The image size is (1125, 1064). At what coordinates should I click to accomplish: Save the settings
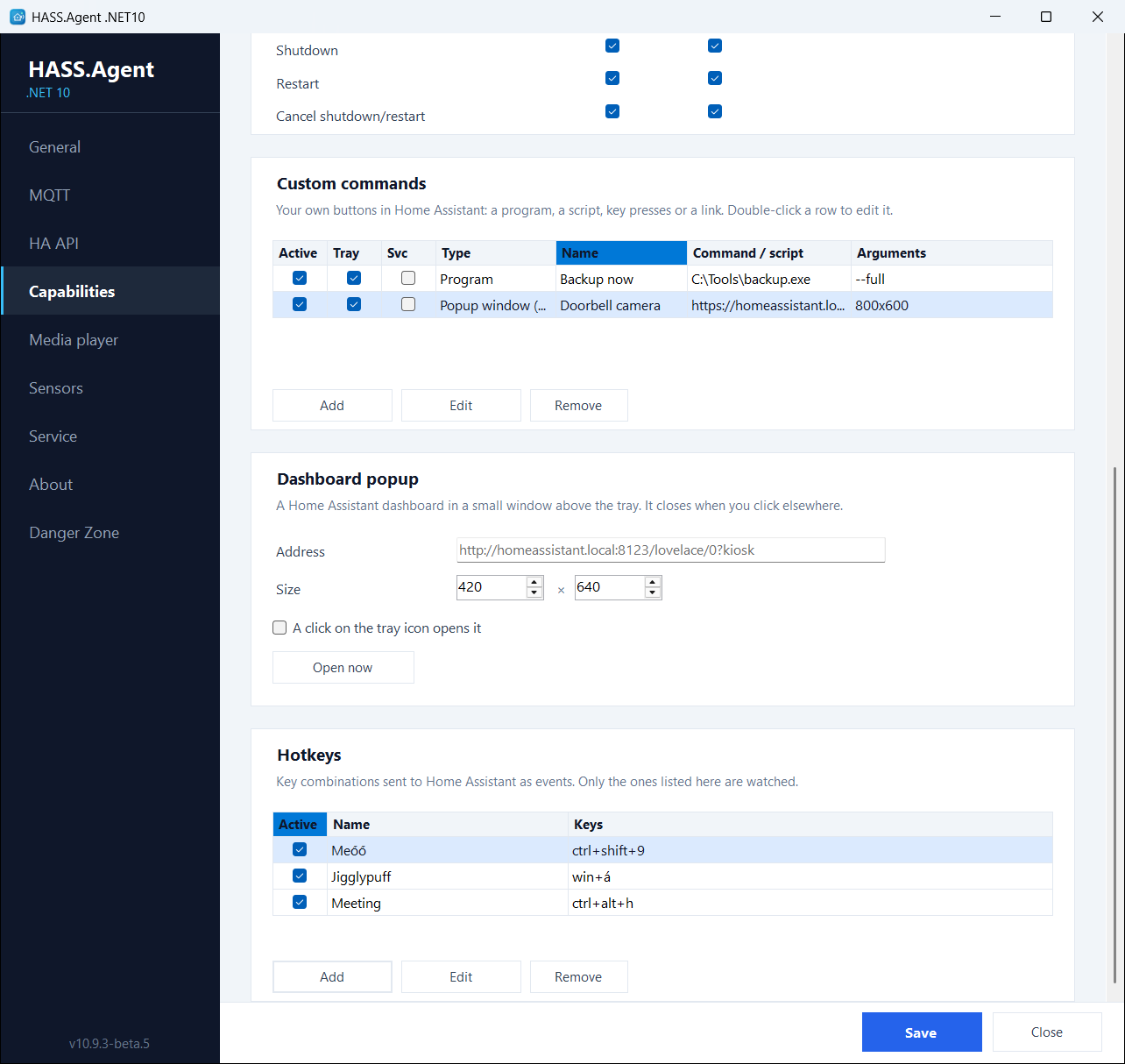[922, 1032]
